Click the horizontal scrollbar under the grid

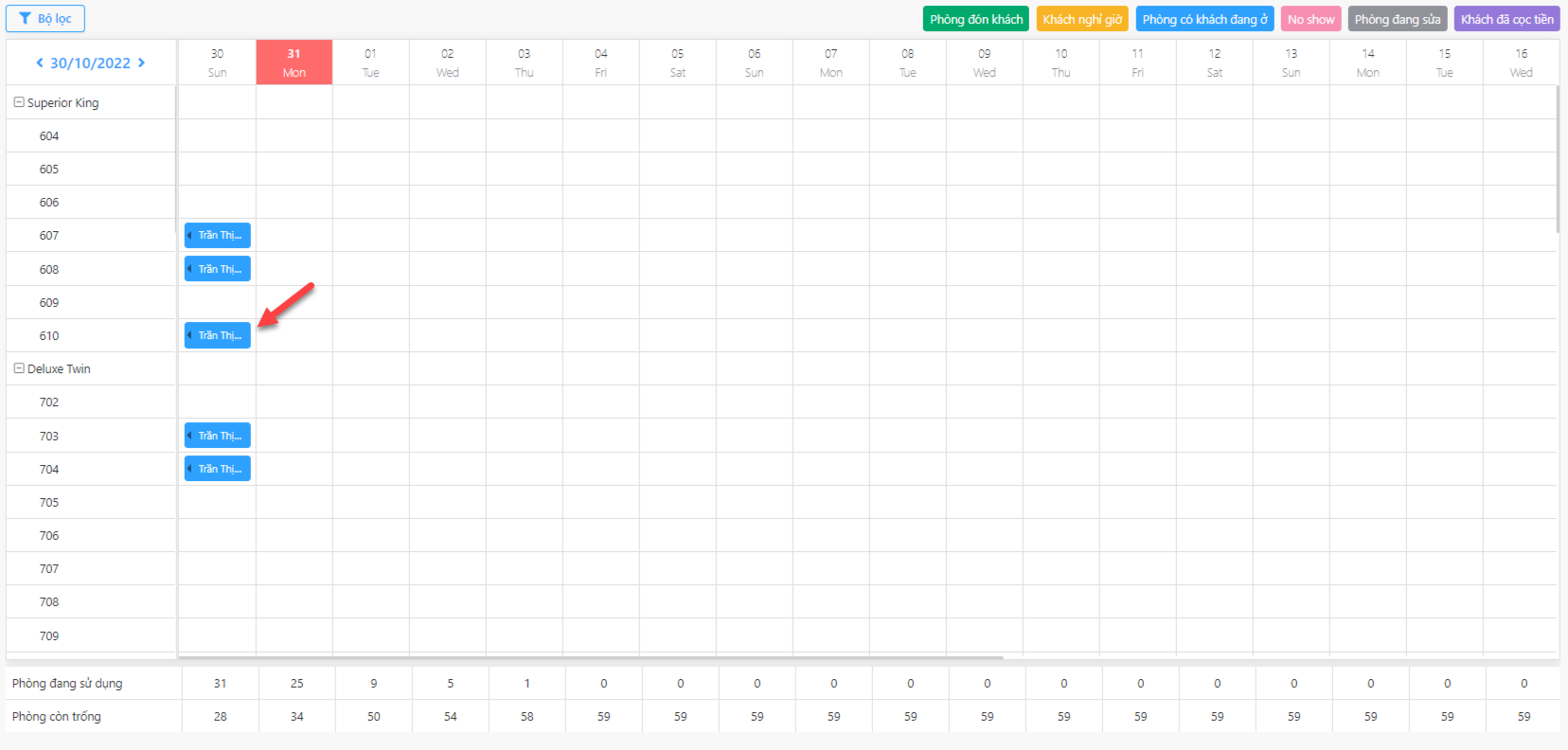point(591,656)
